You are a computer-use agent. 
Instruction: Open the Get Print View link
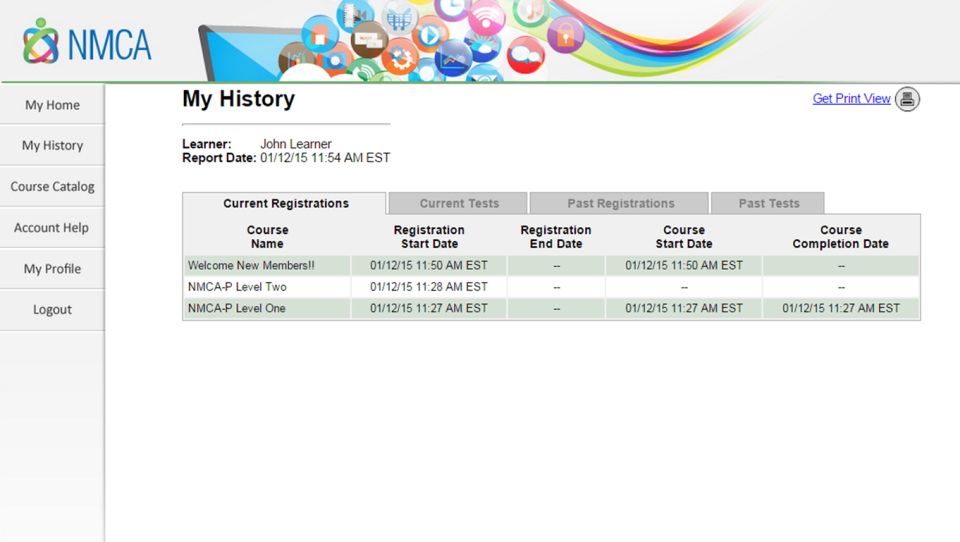click(x=851, y=99)
